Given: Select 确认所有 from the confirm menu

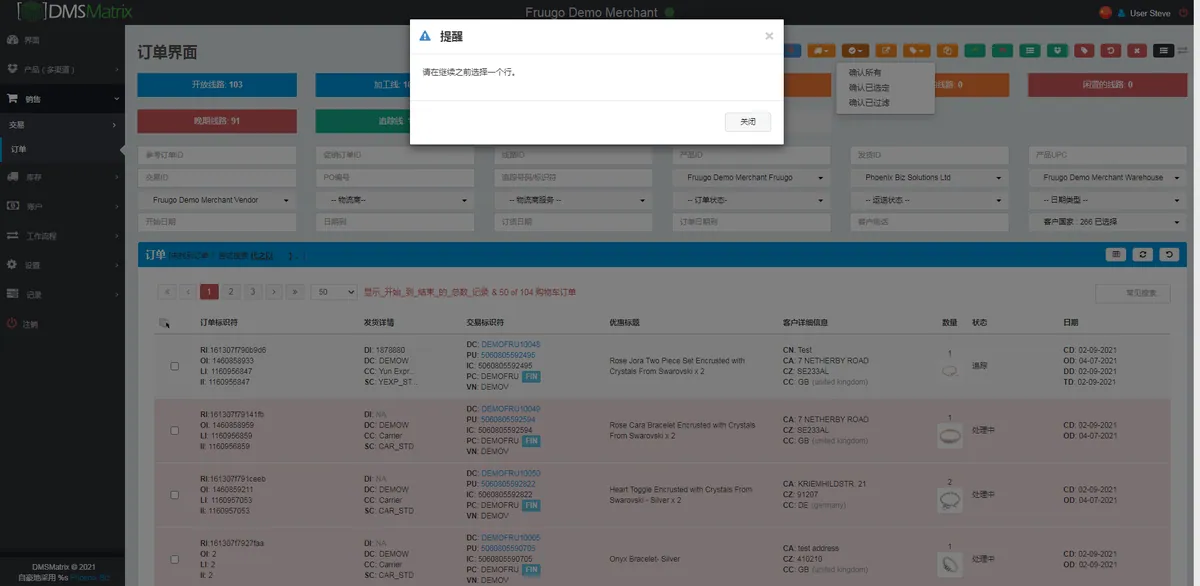Looking at the screenshot, I should pyautogui.click(x=864, y=73).
